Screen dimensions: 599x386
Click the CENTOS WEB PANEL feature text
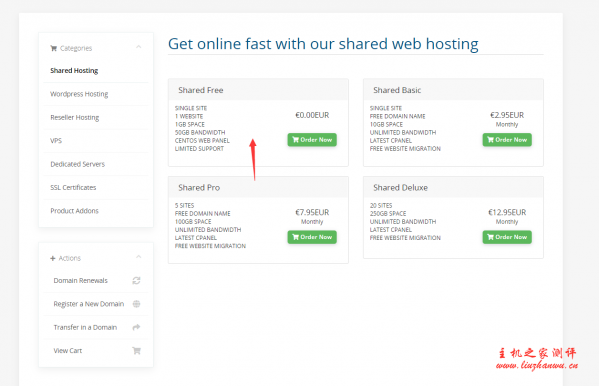202,141
